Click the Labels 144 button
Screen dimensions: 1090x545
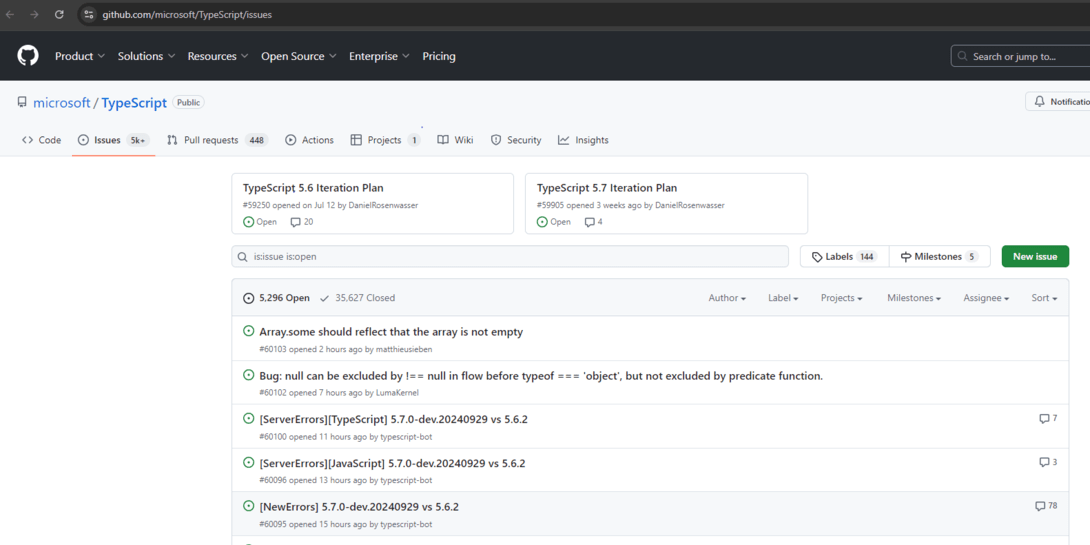(x=844, y=256)
